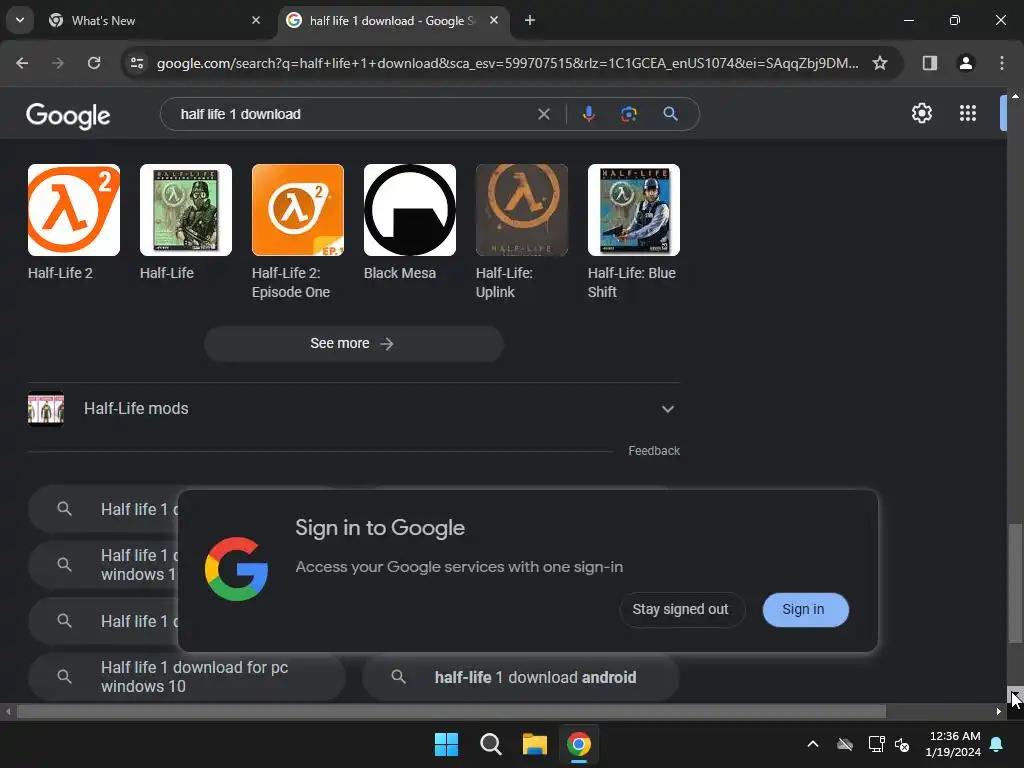Click the See more button
This screenshot has width=1024, height=768.
[x=353, y=344]
